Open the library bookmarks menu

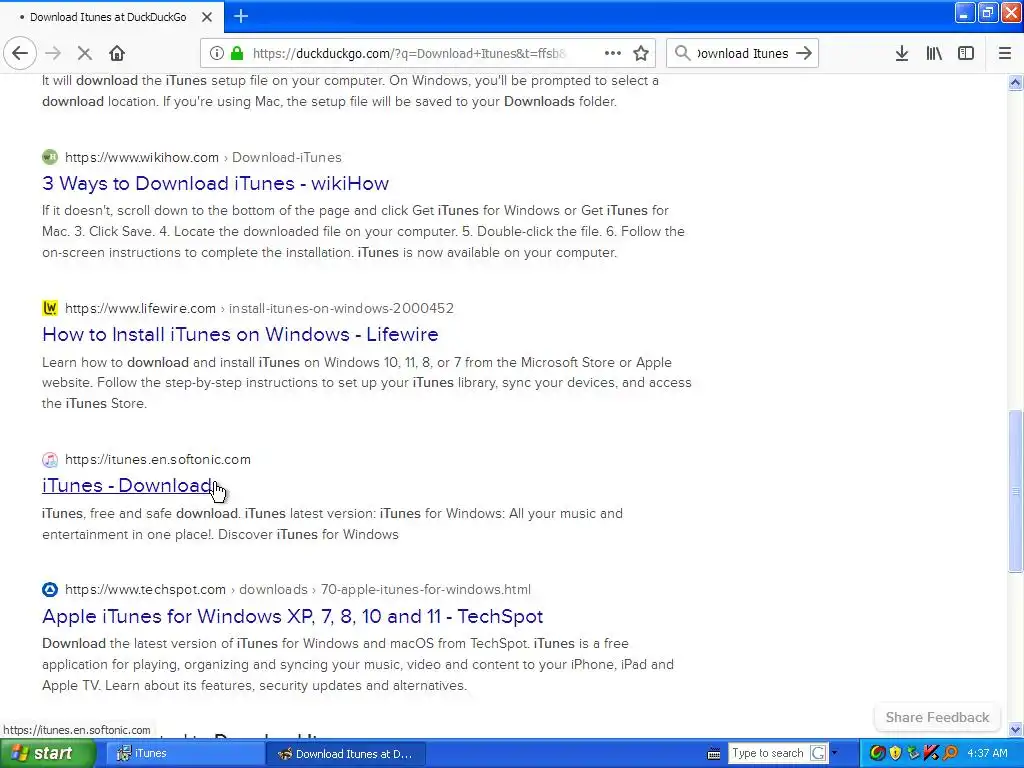click(934, 54)
